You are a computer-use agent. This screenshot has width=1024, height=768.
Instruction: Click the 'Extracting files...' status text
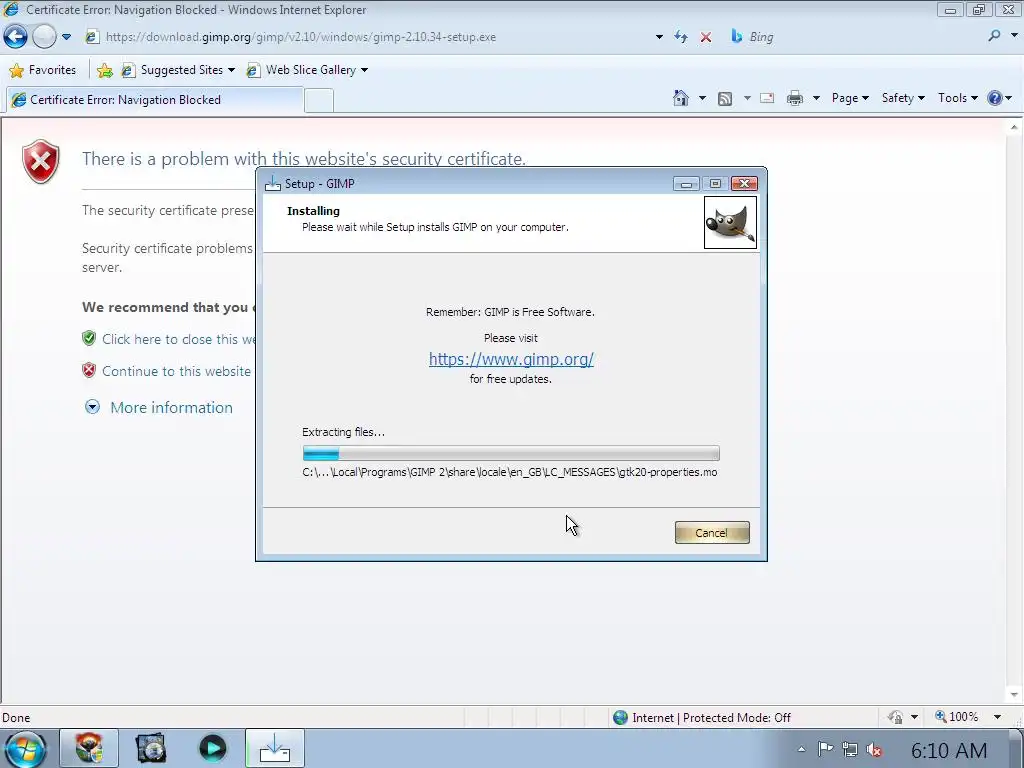[x=344, y=432]
